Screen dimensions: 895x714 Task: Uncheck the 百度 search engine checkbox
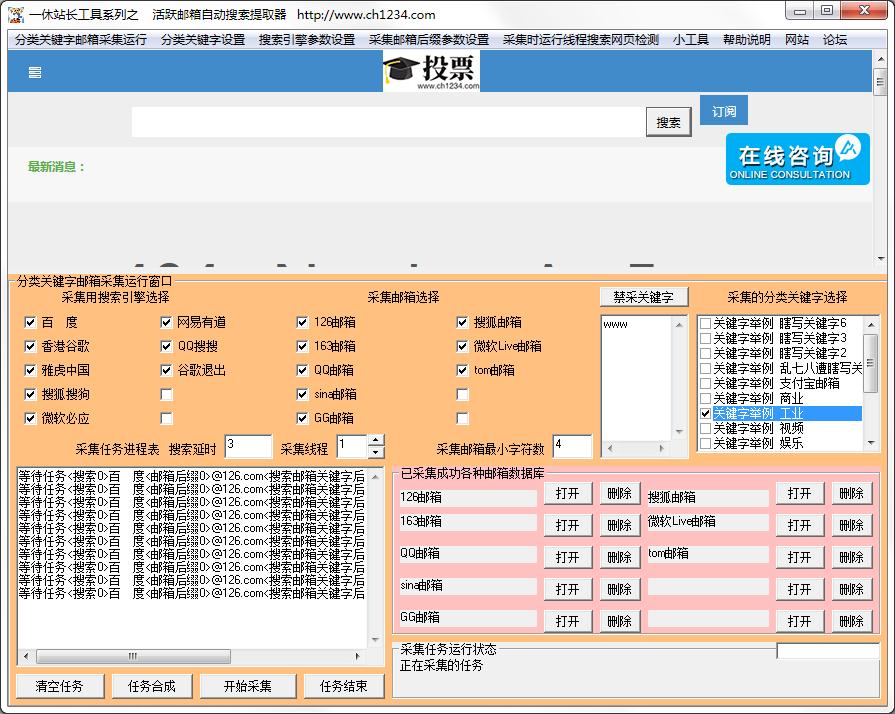click(31, 323)
